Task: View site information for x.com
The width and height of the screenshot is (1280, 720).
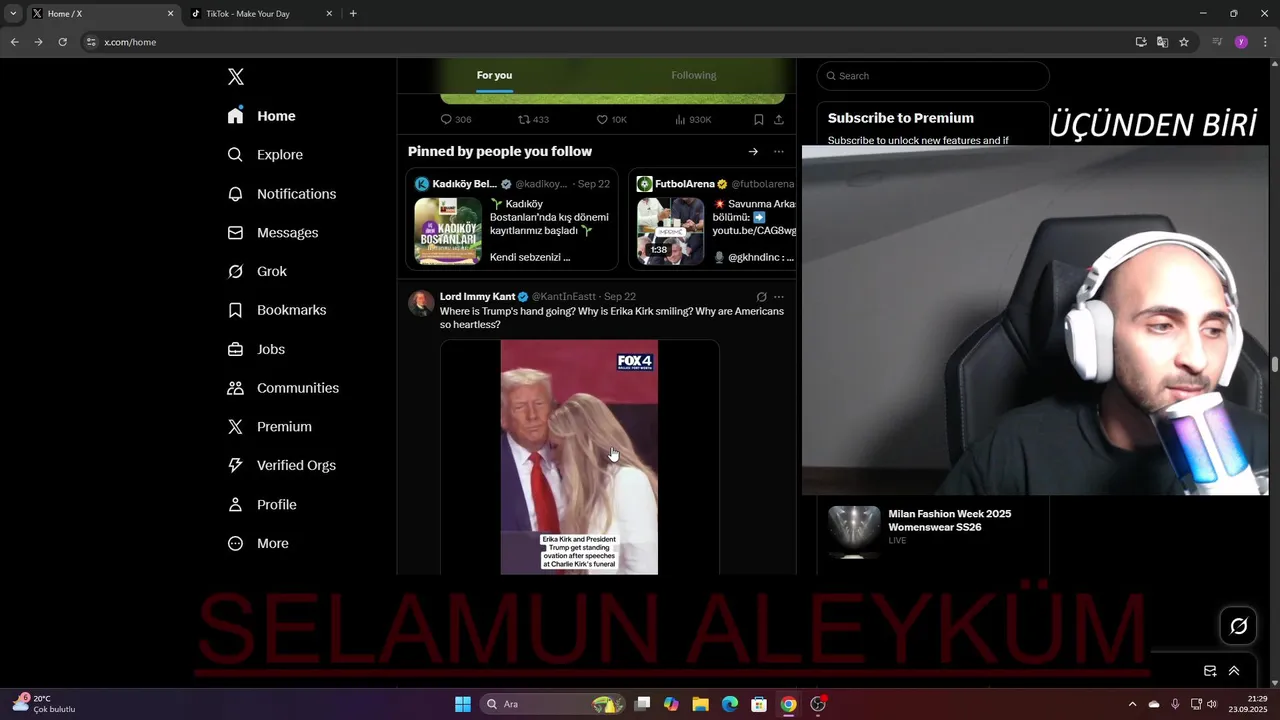Action: coord(91,42)
